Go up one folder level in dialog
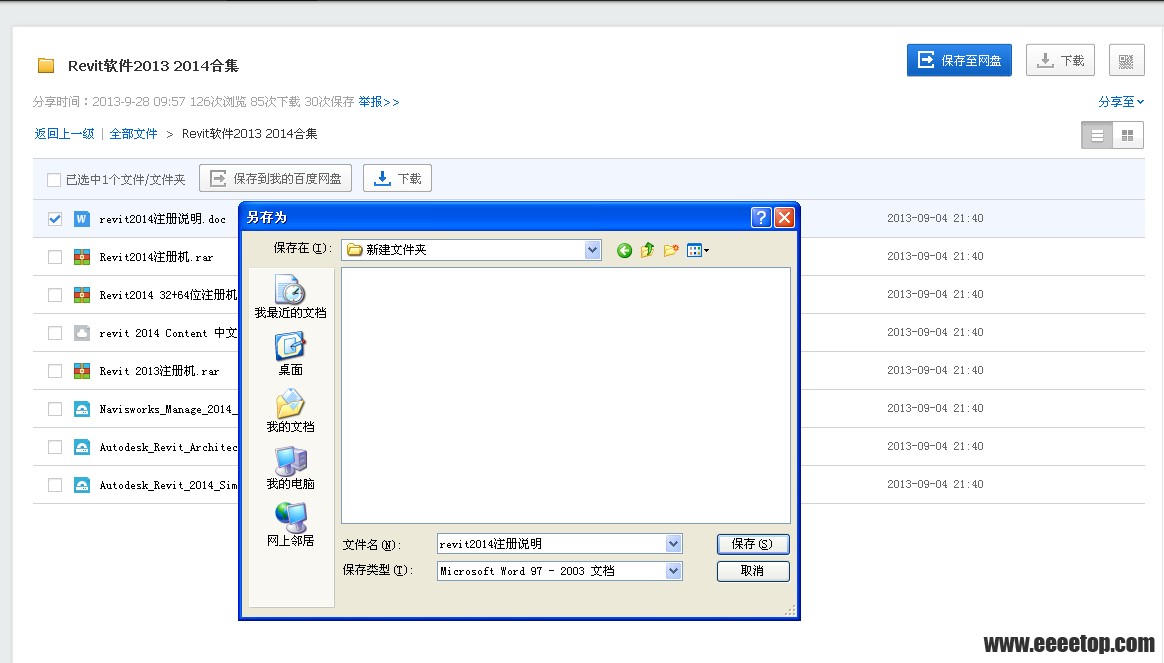The width and height of the screenshot is (1164, 663). click(647, 250)
